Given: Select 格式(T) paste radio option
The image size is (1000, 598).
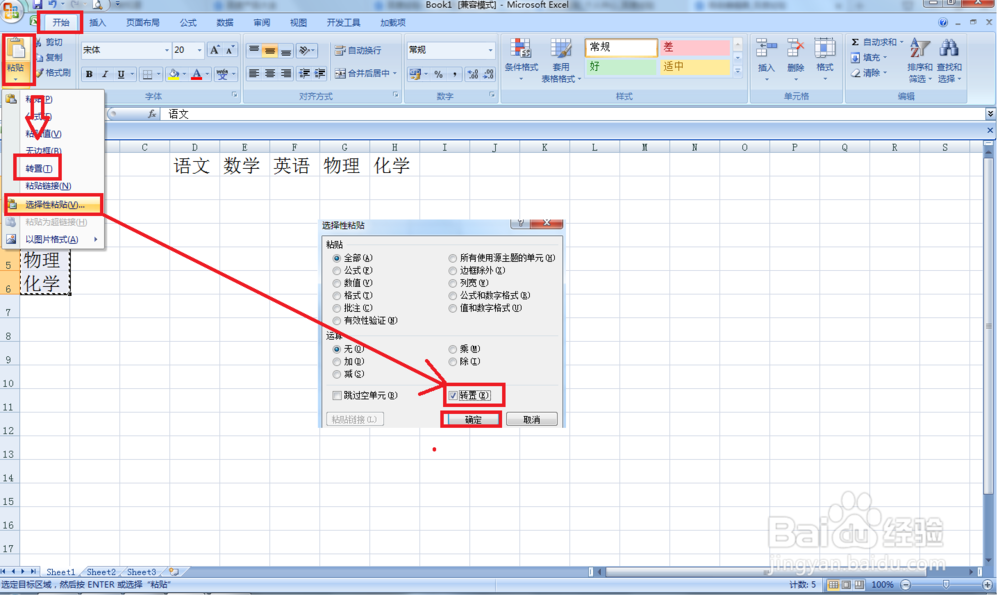Looking at the screenshot, I should [337, 296].
